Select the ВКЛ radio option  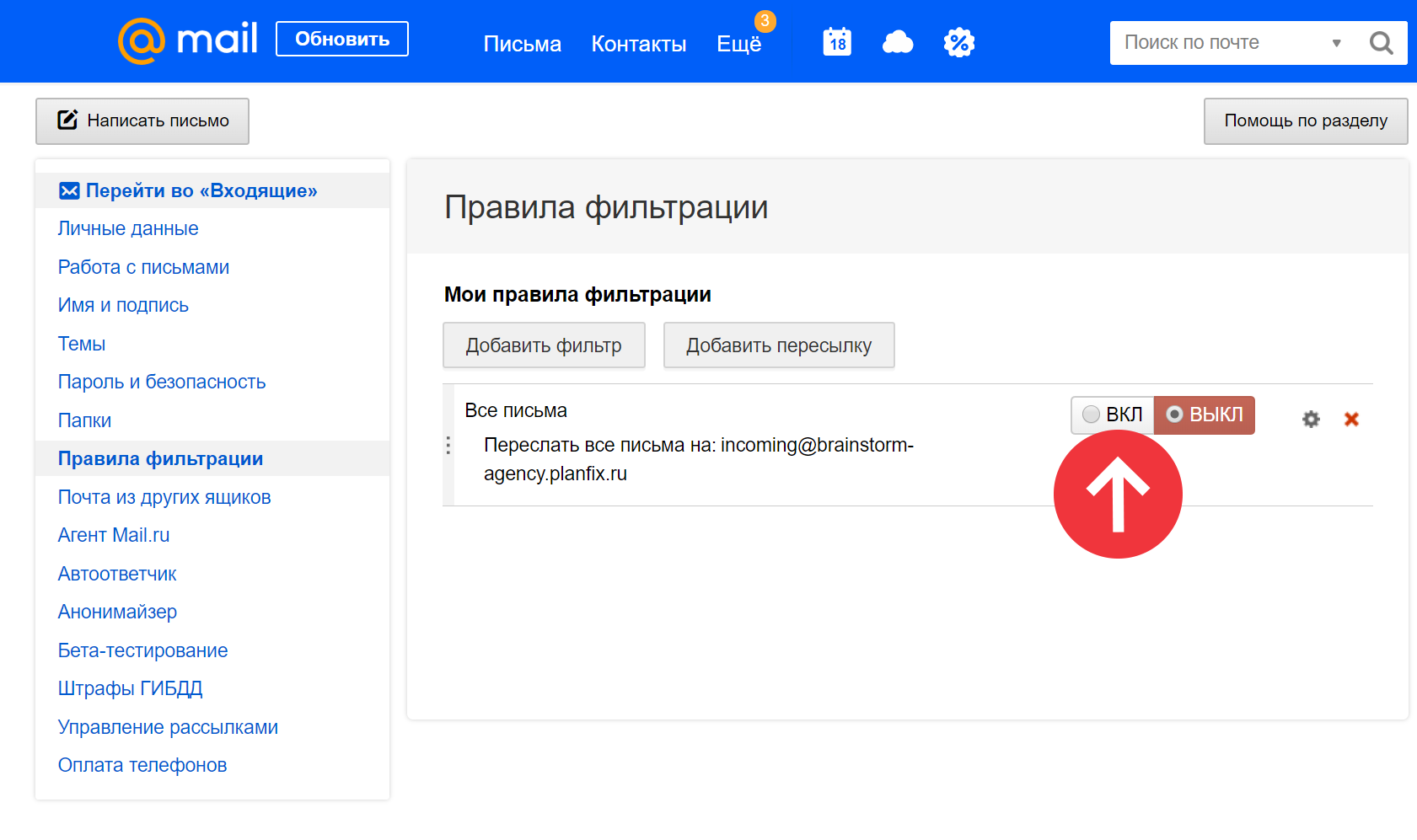1113,415
